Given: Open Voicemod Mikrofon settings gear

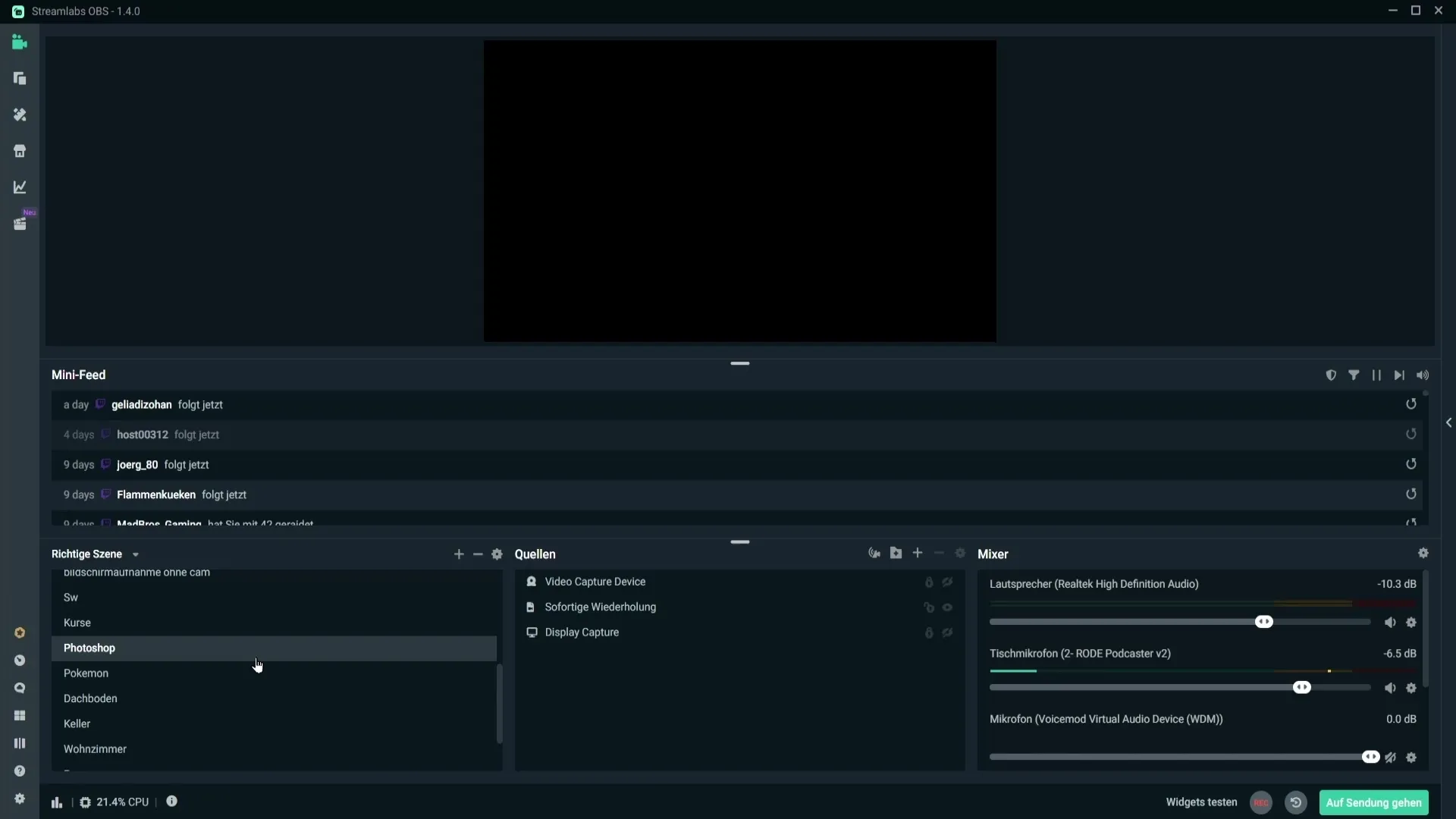Looking at the screenshot, I should [x=1411, y=758].
